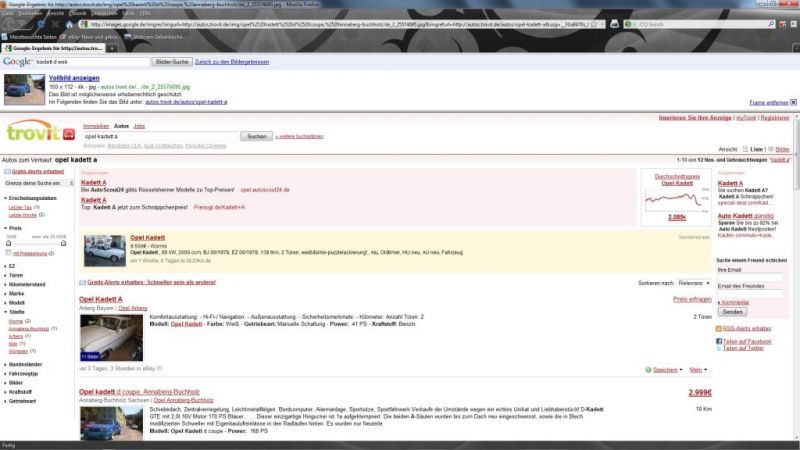Screen dimensions: 800x450
Task: Click the Durchschnittspreis price chart
Action: [676, 200]
